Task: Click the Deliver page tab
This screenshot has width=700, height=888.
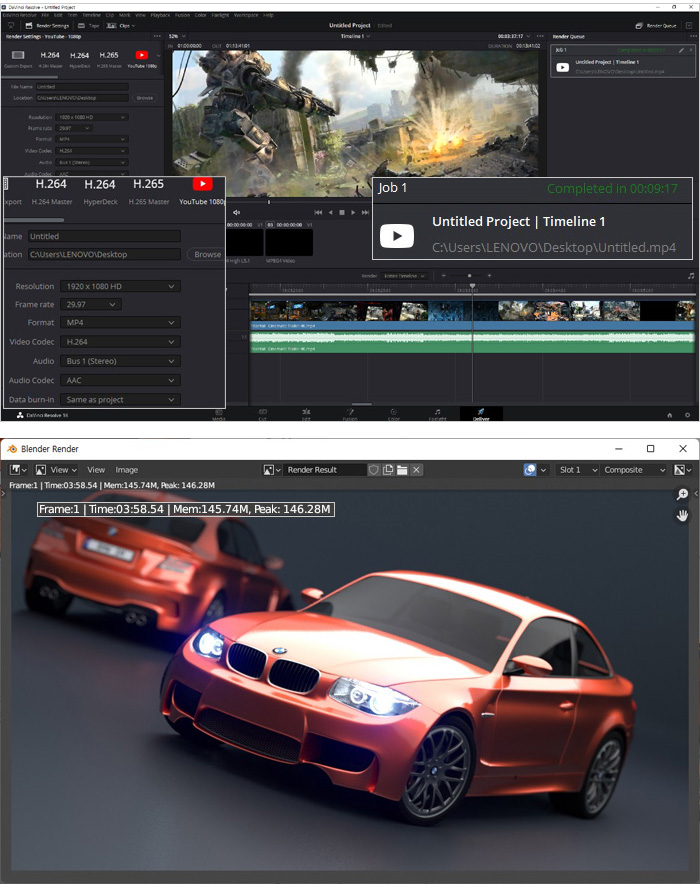Action: point(481,414)
